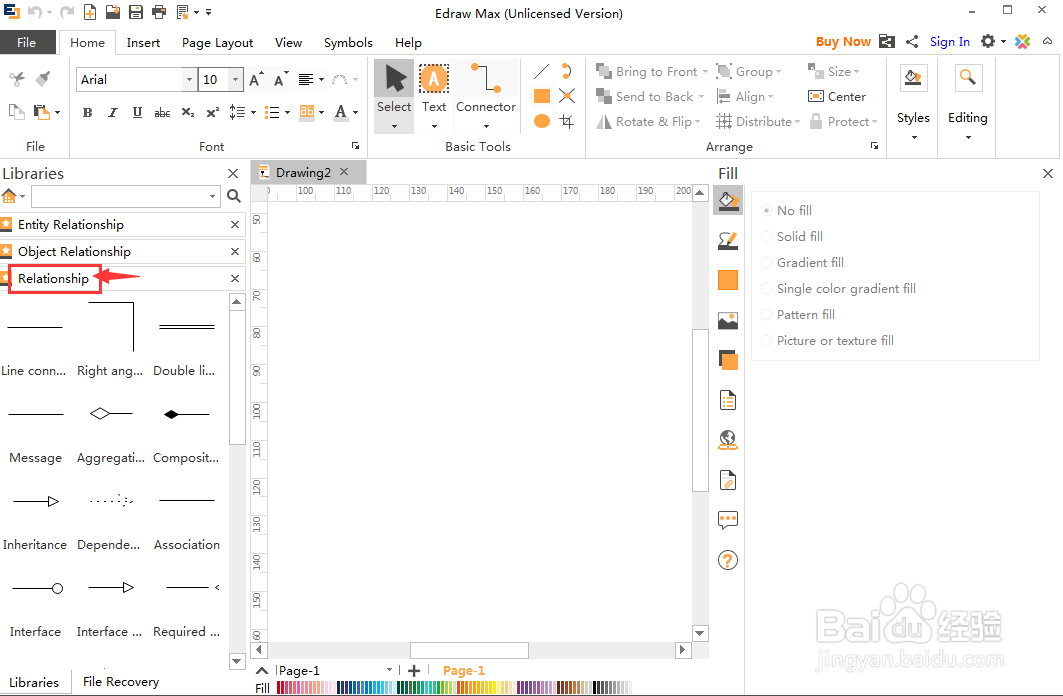Search libraries with magnifier icon
Screen dimensions: 1063x696
234,197
